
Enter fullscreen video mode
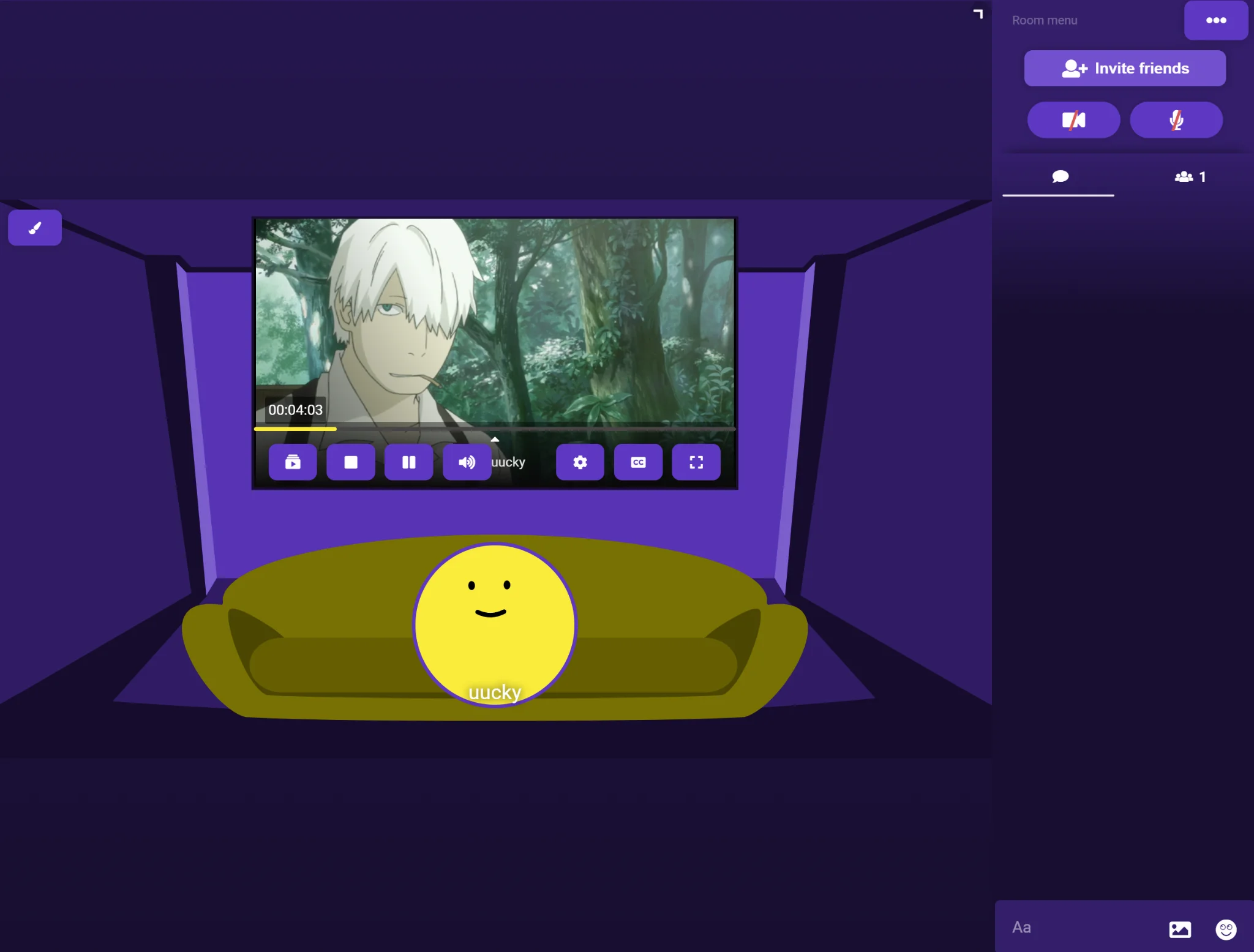point(696,462)
